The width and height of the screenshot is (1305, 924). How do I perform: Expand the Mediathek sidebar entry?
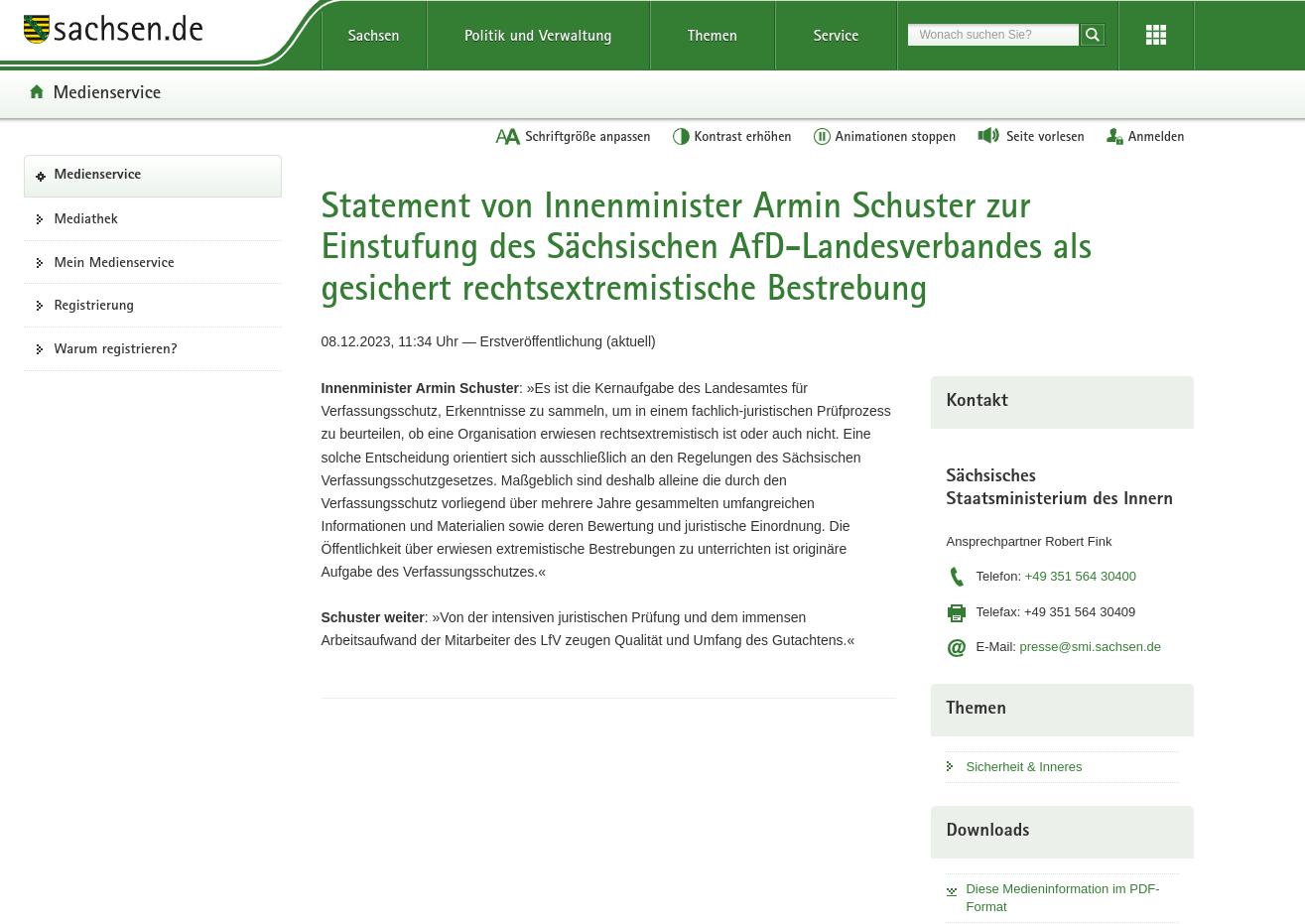pos(85,218)
